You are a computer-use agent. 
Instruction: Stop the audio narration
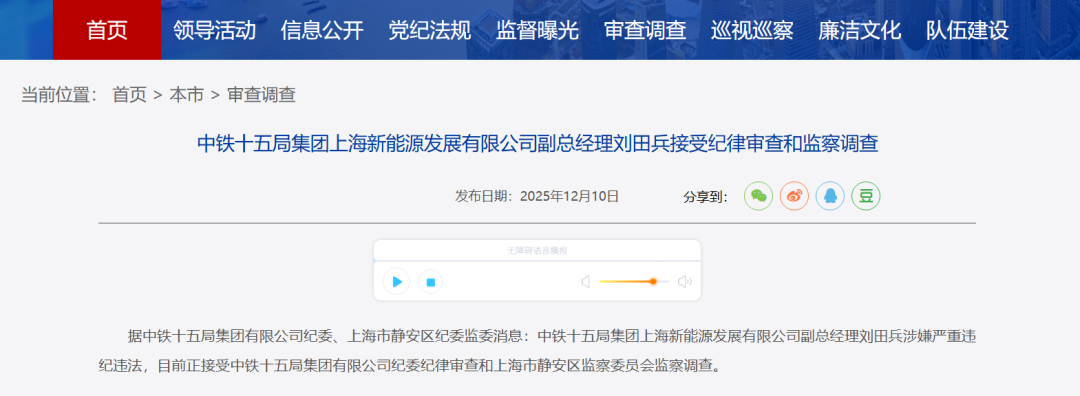(x=430, y=282)
